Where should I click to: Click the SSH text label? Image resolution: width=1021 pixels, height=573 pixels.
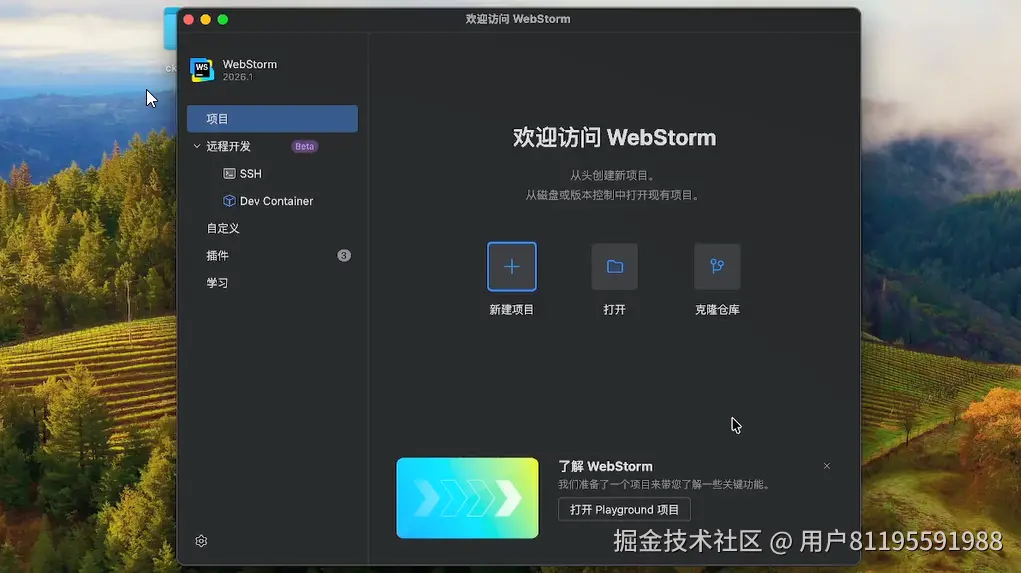[251, 173]
